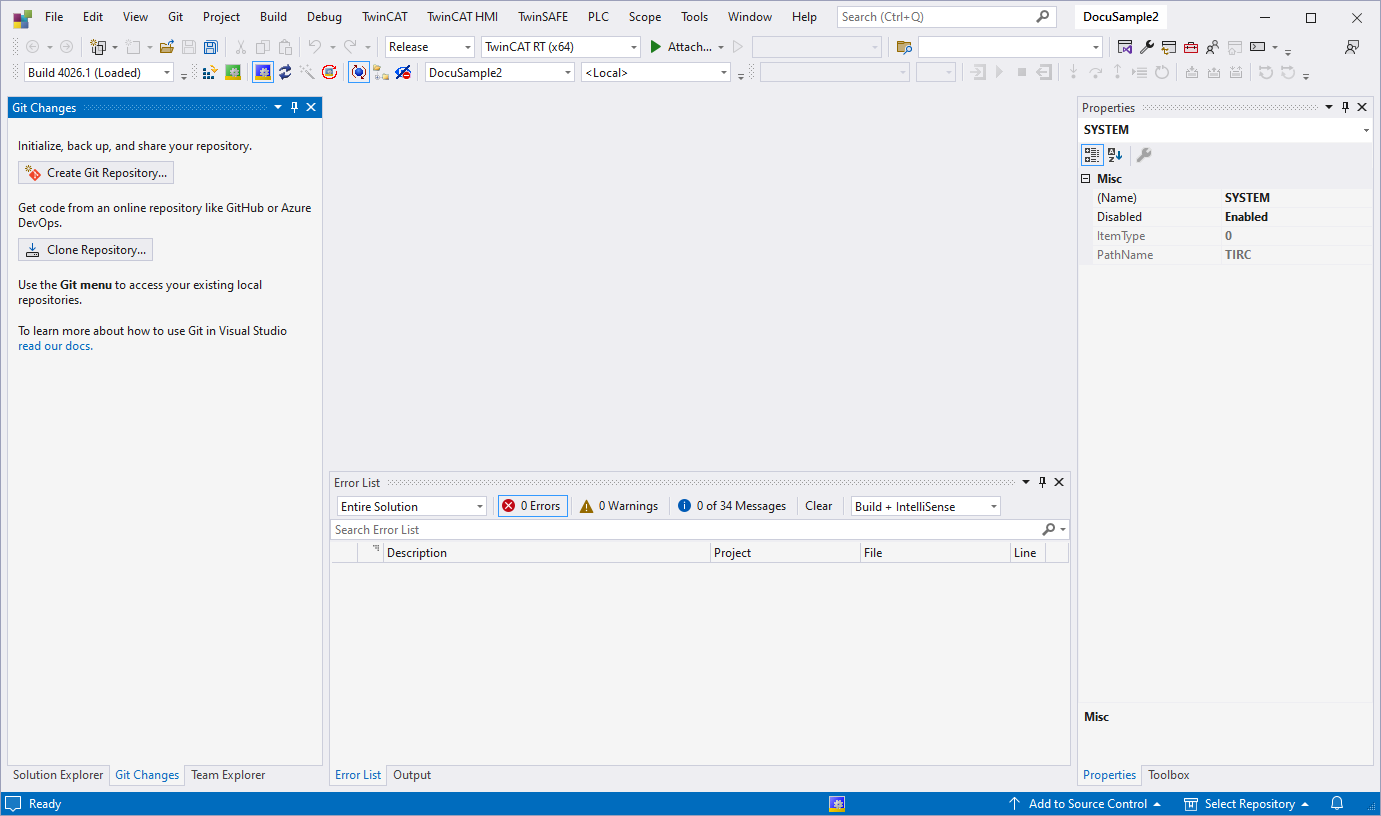Switch Properties to Alphabetical sorting
This screenshot has height=816, width=1381.
[1115, 155]
